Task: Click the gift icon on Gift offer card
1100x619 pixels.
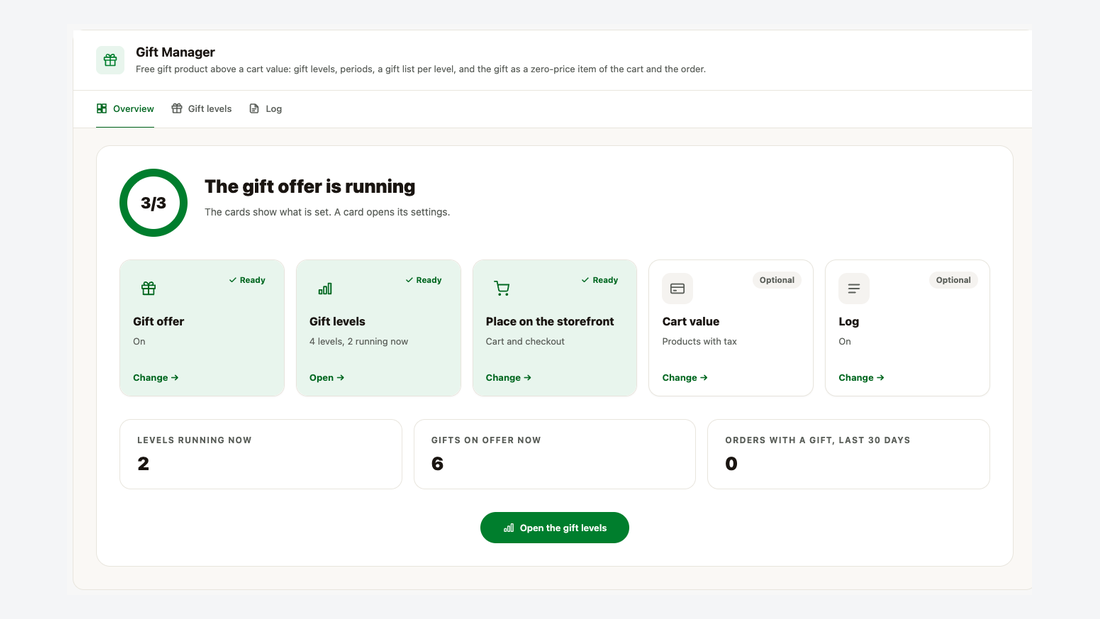Action: [148, 288]
